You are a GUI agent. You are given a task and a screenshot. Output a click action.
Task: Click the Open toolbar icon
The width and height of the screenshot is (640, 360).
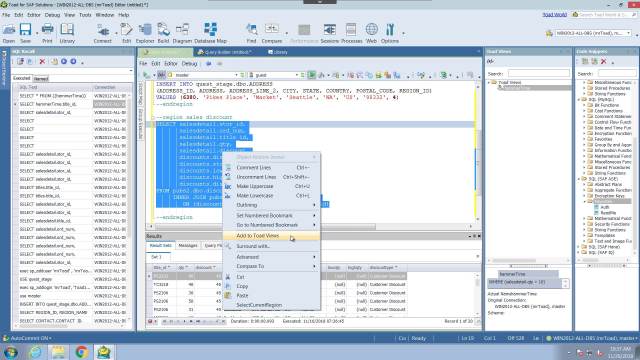pos(9,33)
